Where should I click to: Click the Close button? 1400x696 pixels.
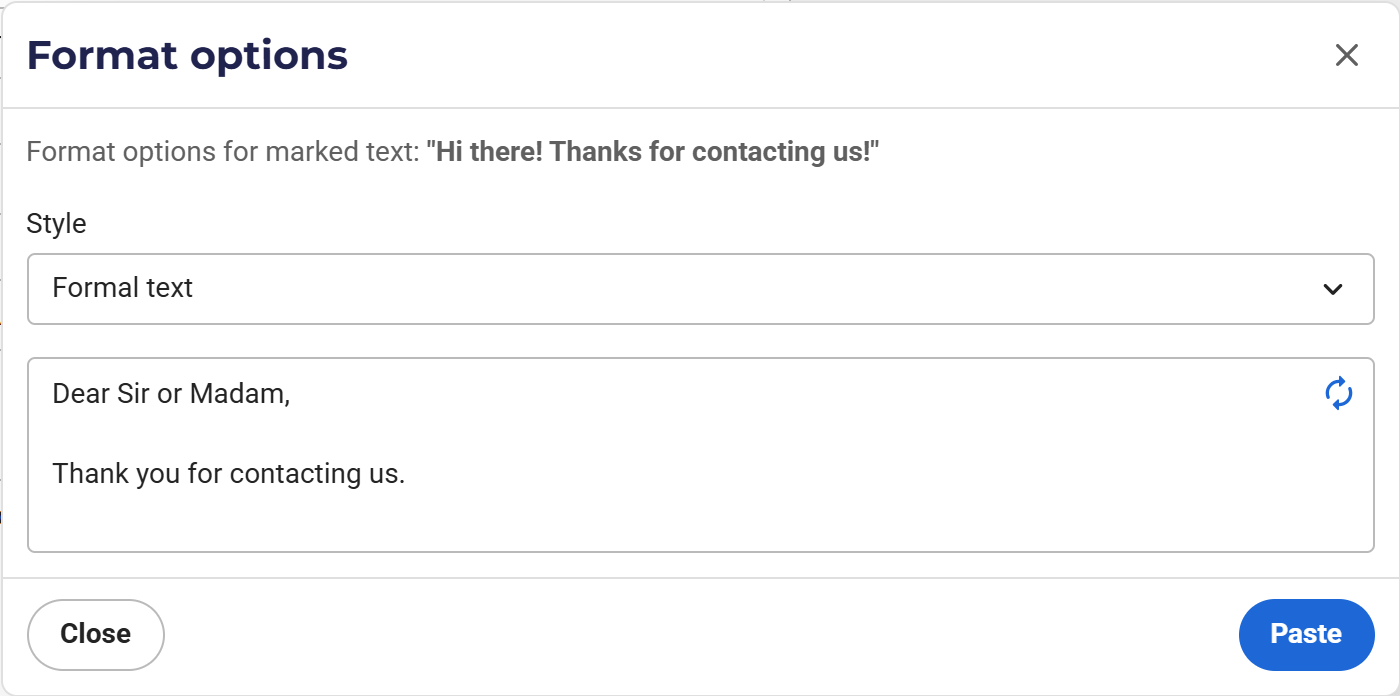(96, 634)
